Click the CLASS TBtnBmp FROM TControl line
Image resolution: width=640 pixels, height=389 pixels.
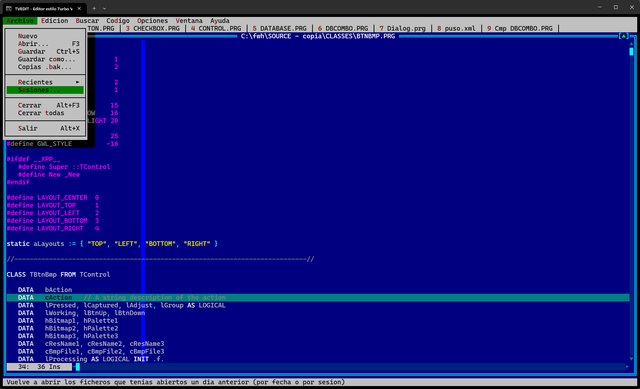tap(58, 274)
